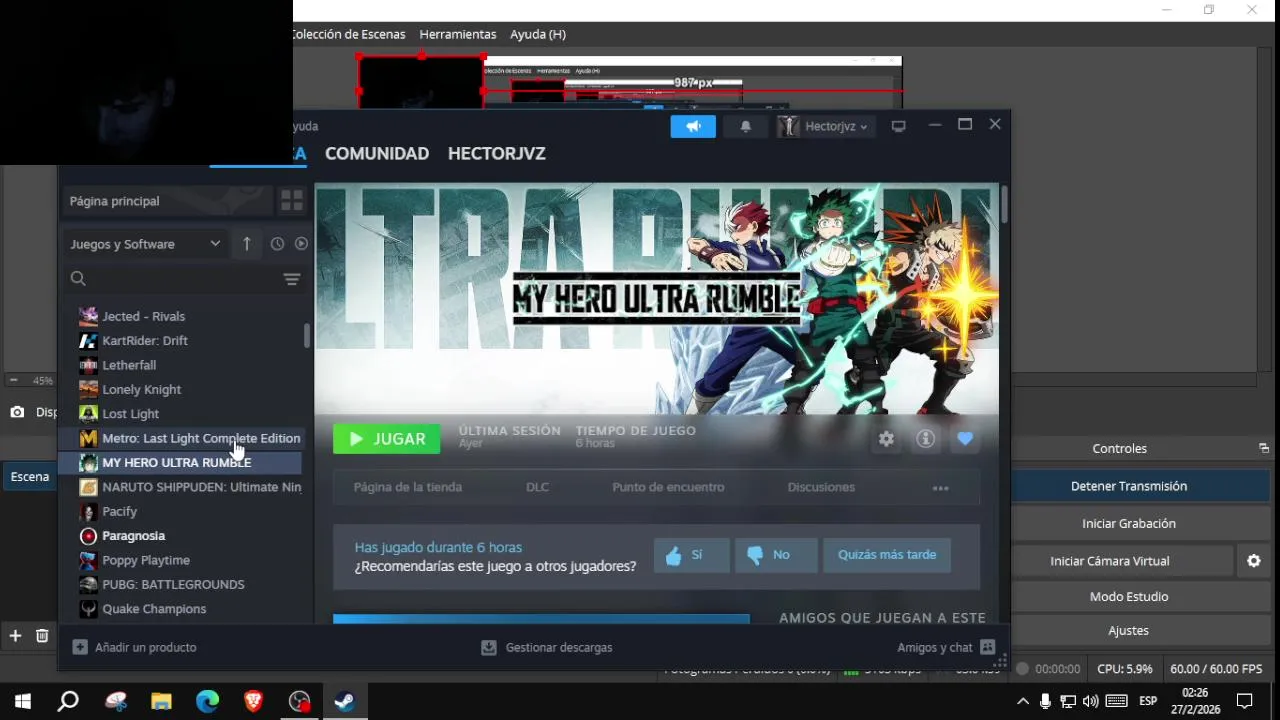Select Quake Champions in game list
This screenshot has height=720, width=1280.
click(189, 609)
